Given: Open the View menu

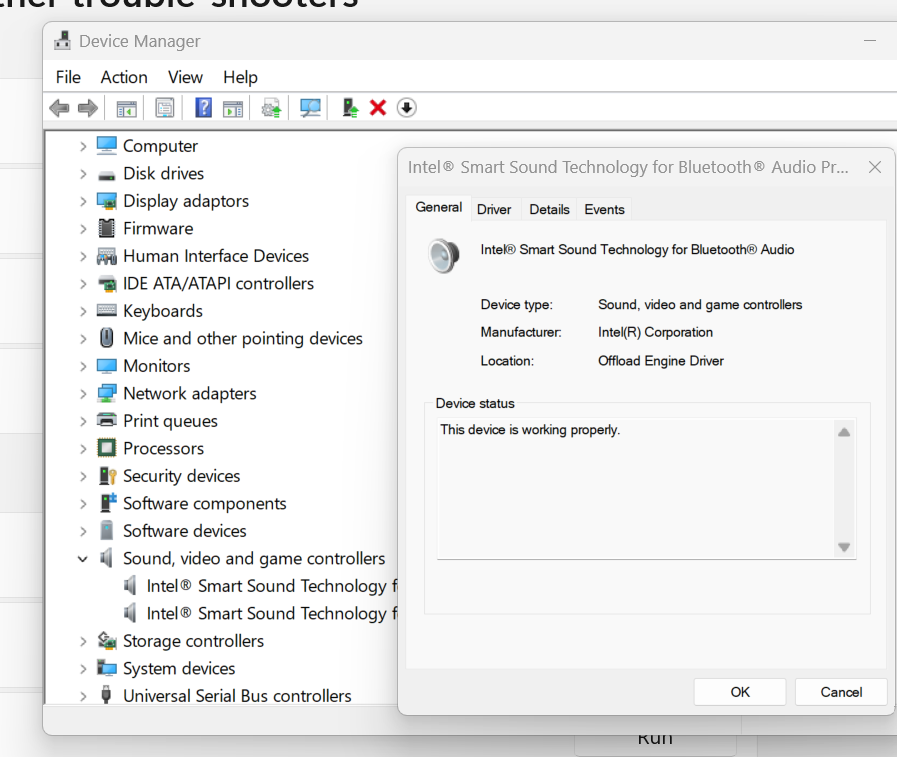Looking at the screenshot, I should click(x=185, y=77).
